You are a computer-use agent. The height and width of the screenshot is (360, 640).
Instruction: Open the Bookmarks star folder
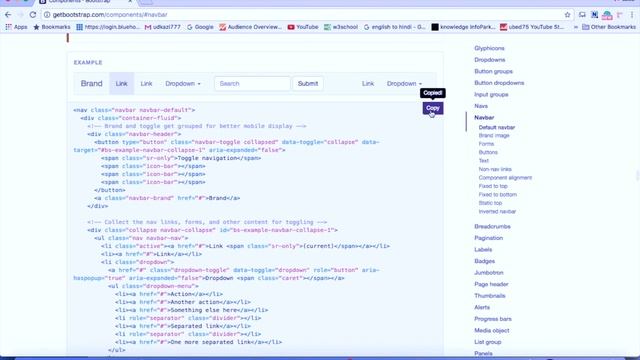(x=52, y=27)
